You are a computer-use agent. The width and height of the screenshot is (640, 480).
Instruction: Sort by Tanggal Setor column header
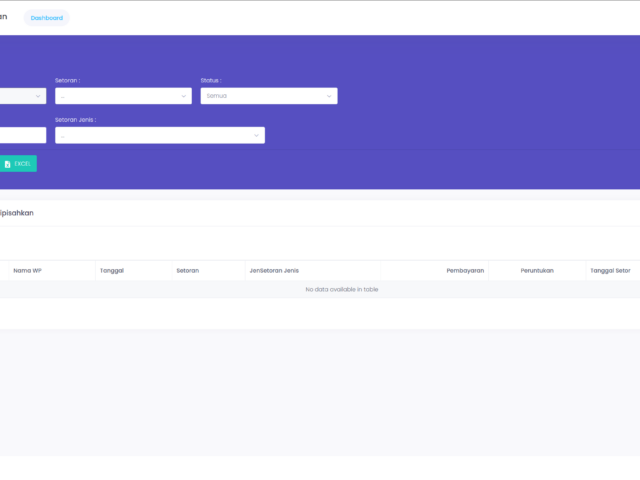613,271
